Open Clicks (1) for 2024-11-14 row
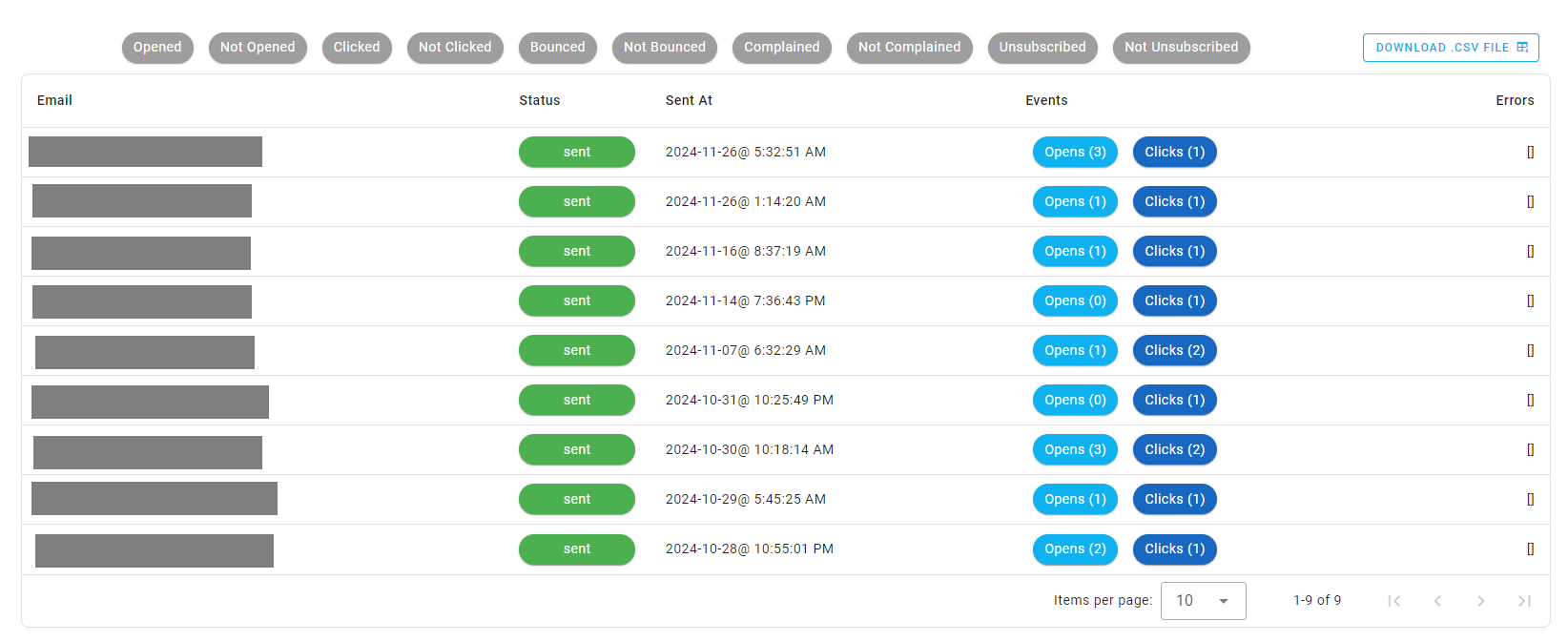 point(1175,300)
